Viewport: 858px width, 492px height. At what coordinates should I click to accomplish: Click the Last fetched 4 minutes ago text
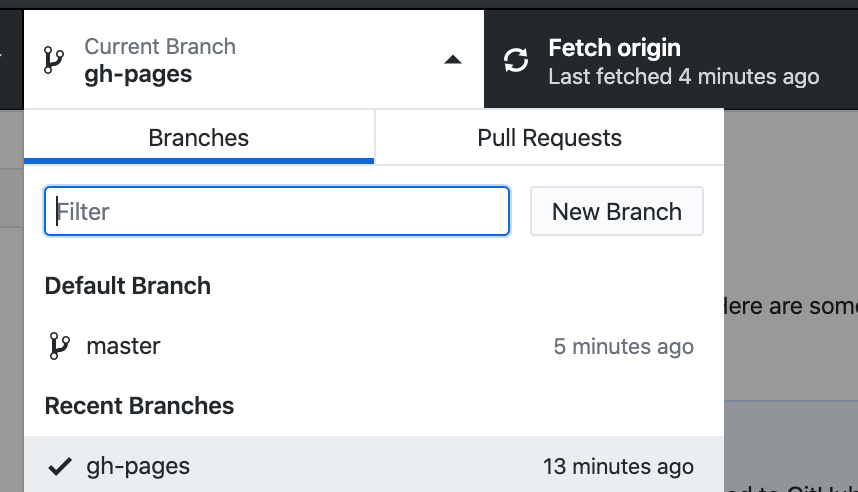(684, 77)
